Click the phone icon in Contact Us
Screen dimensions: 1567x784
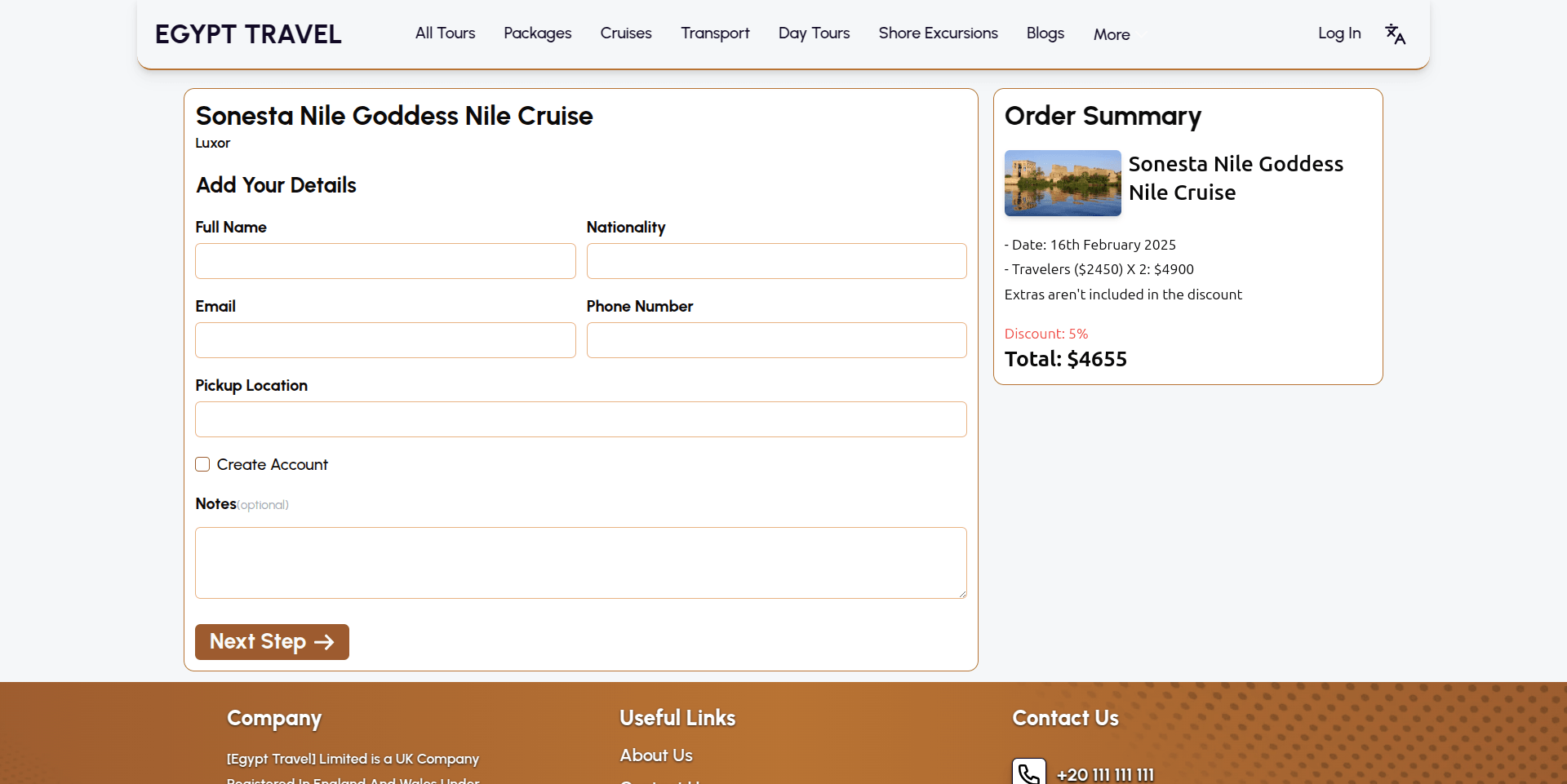tap(1028, 773)
